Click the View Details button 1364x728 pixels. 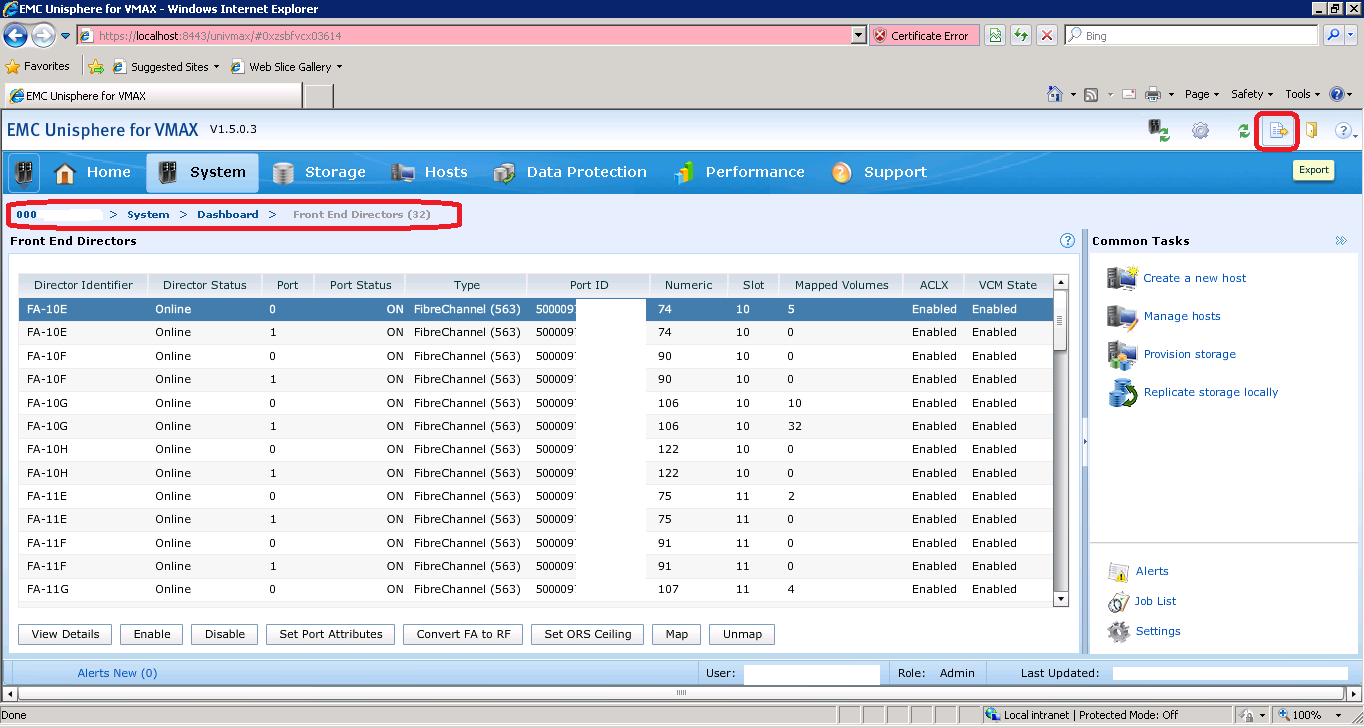[x=65, y=634]
